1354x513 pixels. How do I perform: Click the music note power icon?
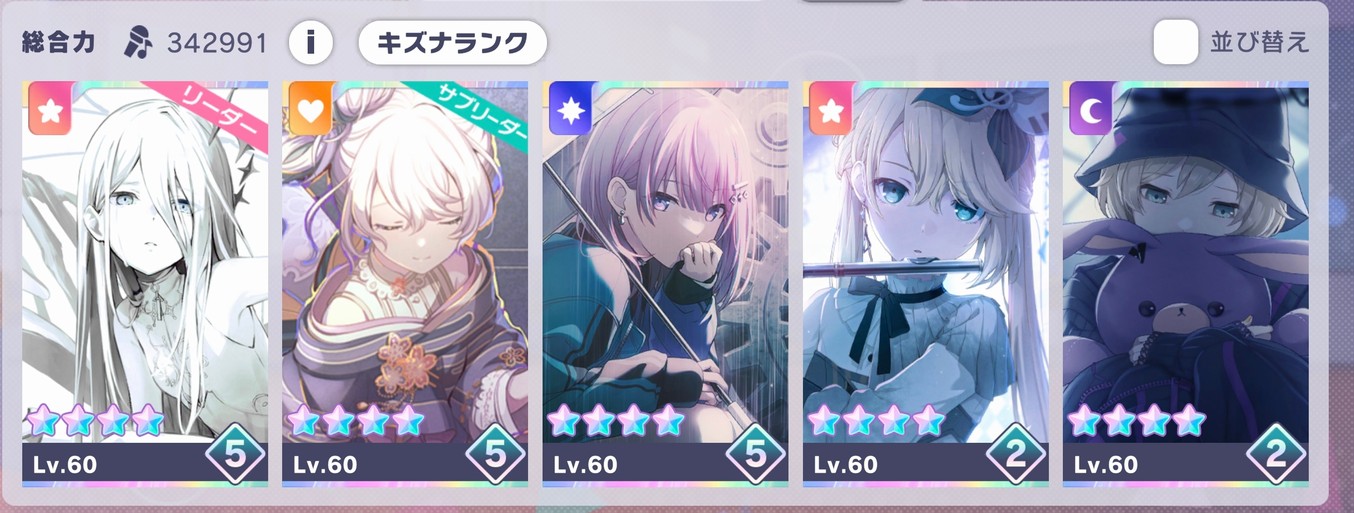(x=138, y=42)
